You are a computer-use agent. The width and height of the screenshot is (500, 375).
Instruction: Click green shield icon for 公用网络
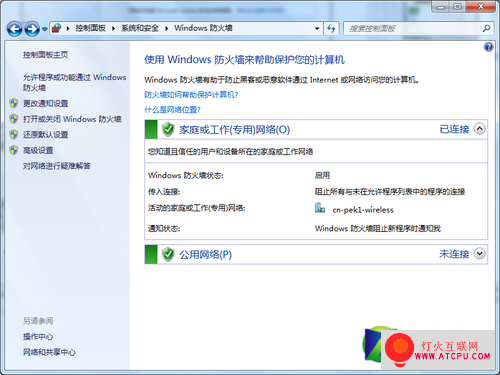point(168,254)
